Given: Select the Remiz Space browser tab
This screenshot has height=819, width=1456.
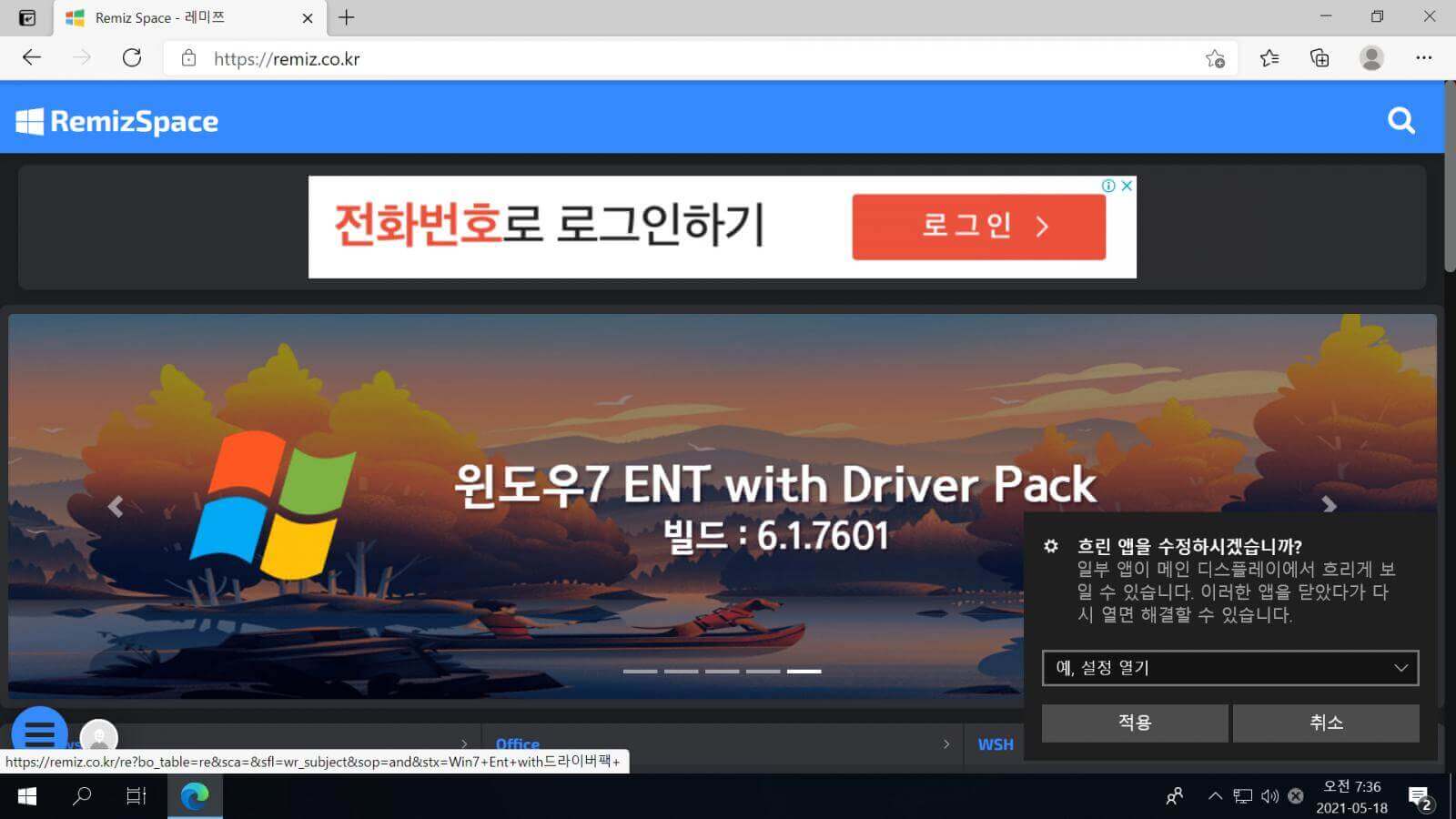Looking at the screenshot, I should (x=189, y=18).
